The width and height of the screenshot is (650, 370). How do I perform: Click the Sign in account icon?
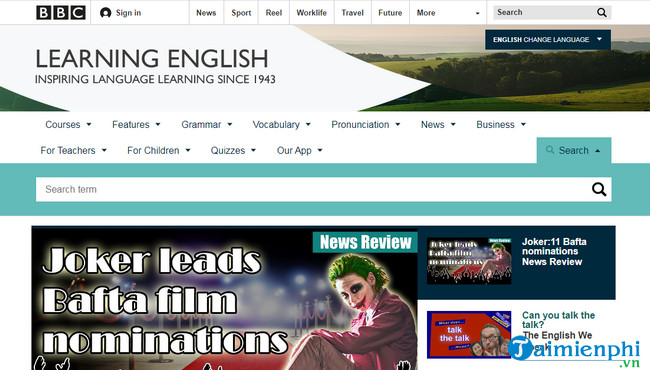[105, 13]
